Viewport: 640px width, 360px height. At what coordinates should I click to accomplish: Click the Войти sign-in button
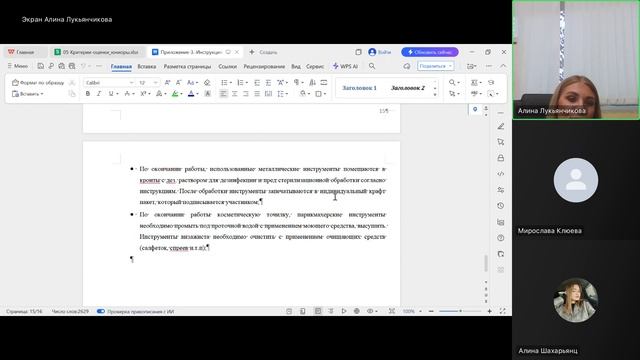coord(380,52)
